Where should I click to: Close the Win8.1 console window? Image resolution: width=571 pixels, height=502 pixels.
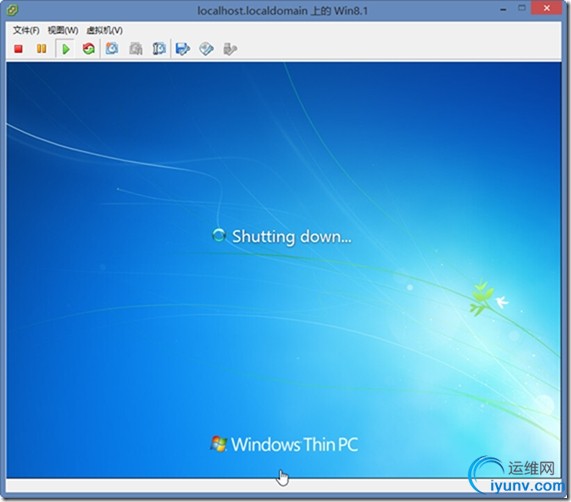point(547,8)
